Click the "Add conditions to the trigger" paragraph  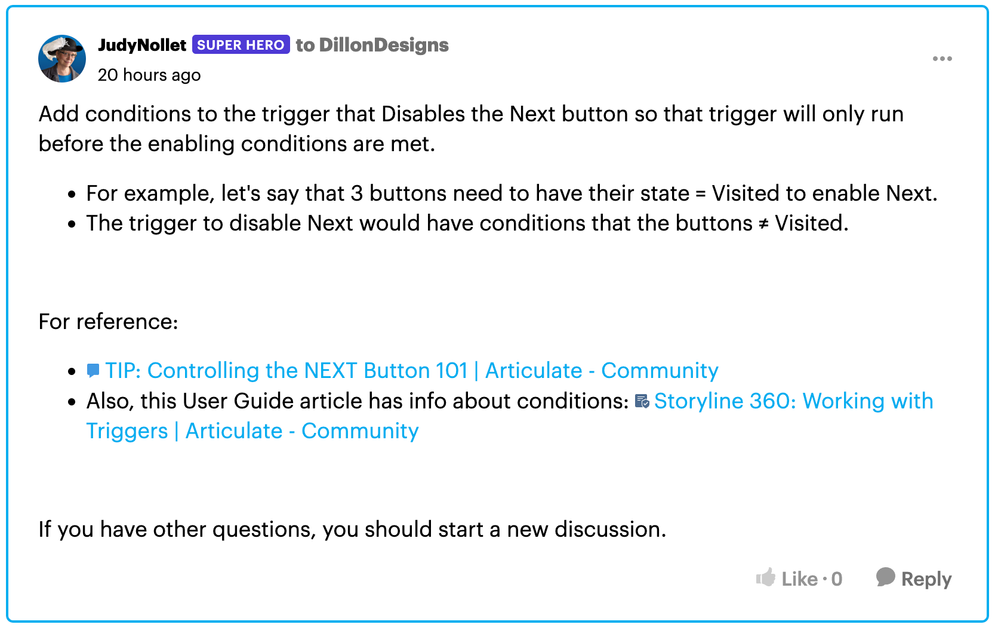[x=470, y=128]
